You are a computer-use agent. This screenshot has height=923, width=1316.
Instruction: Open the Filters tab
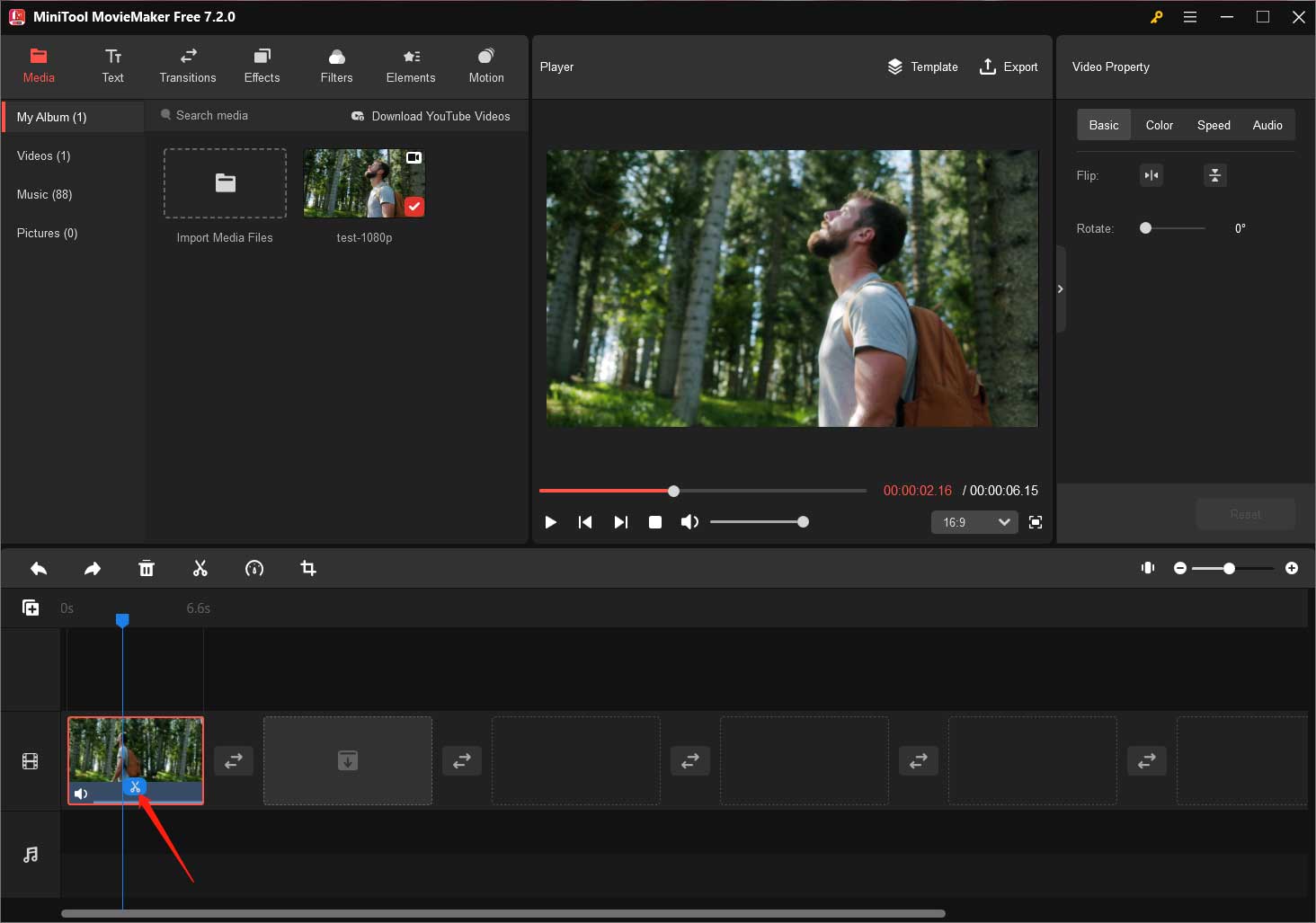tap(337, 67)
